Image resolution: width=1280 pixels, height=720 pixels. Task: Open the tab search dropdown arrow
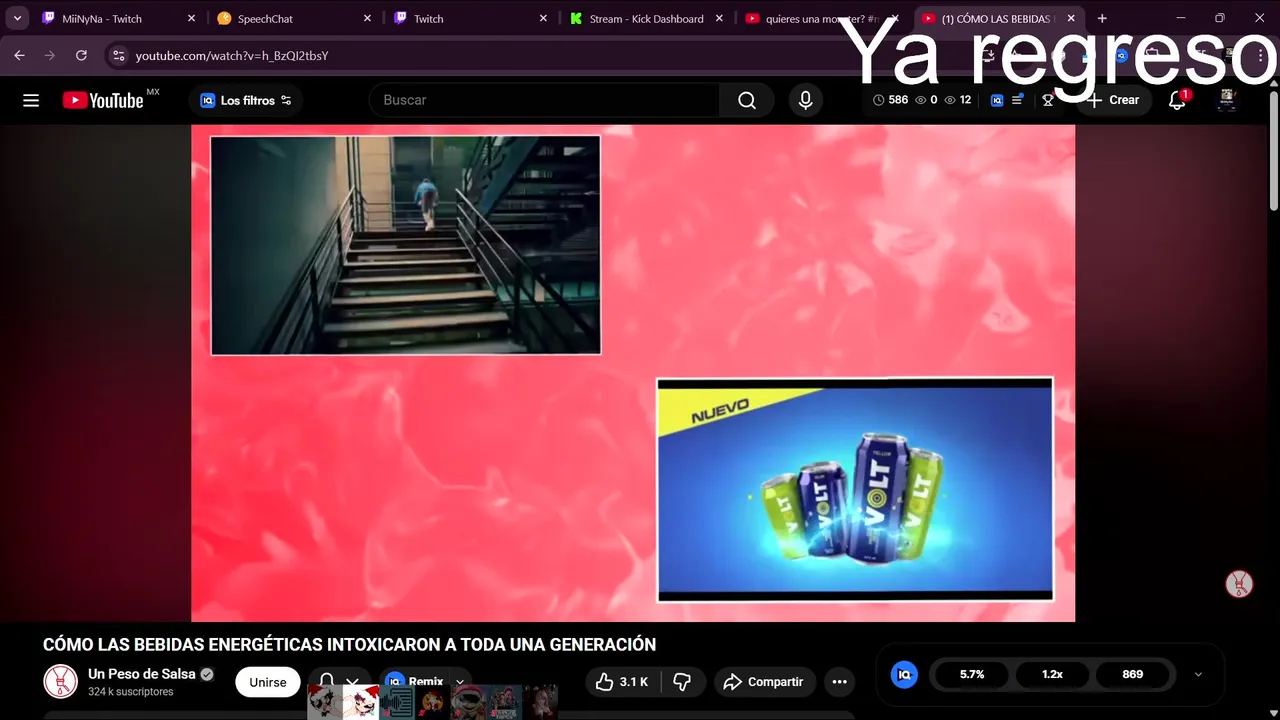(x=17, y=18)
